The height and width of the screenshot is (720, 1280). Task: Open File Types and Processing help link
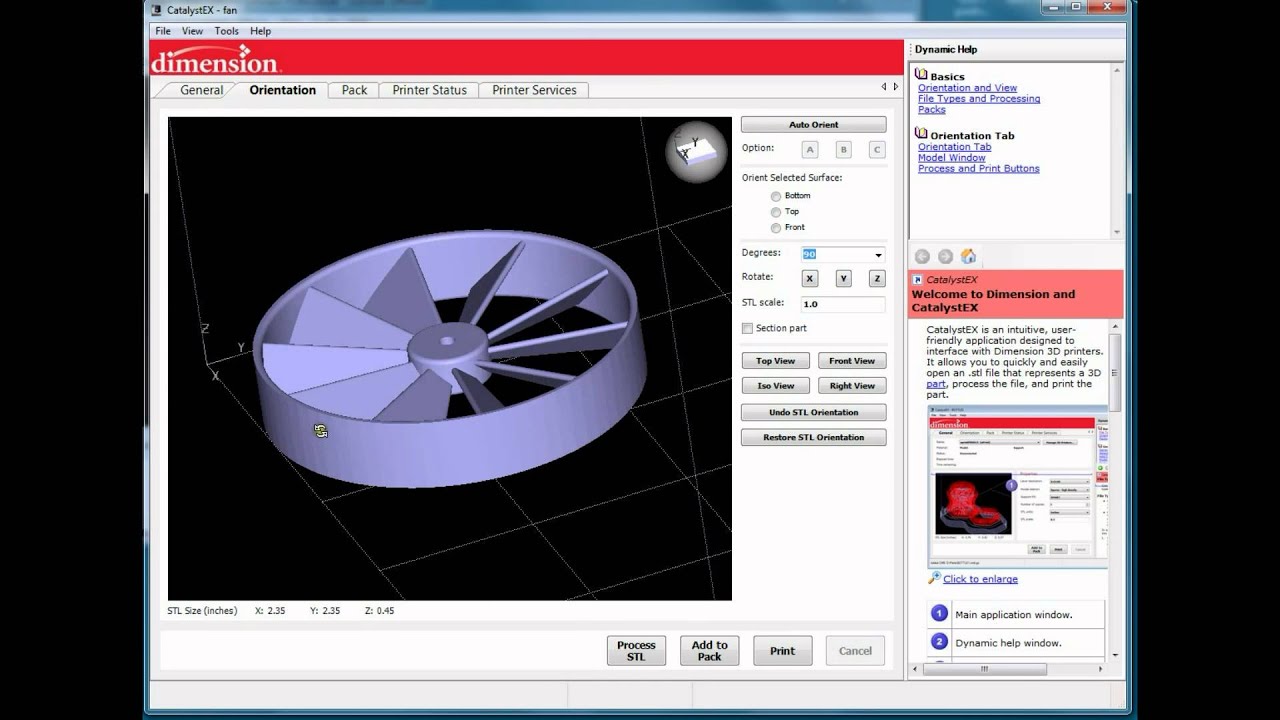tap(979, 99)
